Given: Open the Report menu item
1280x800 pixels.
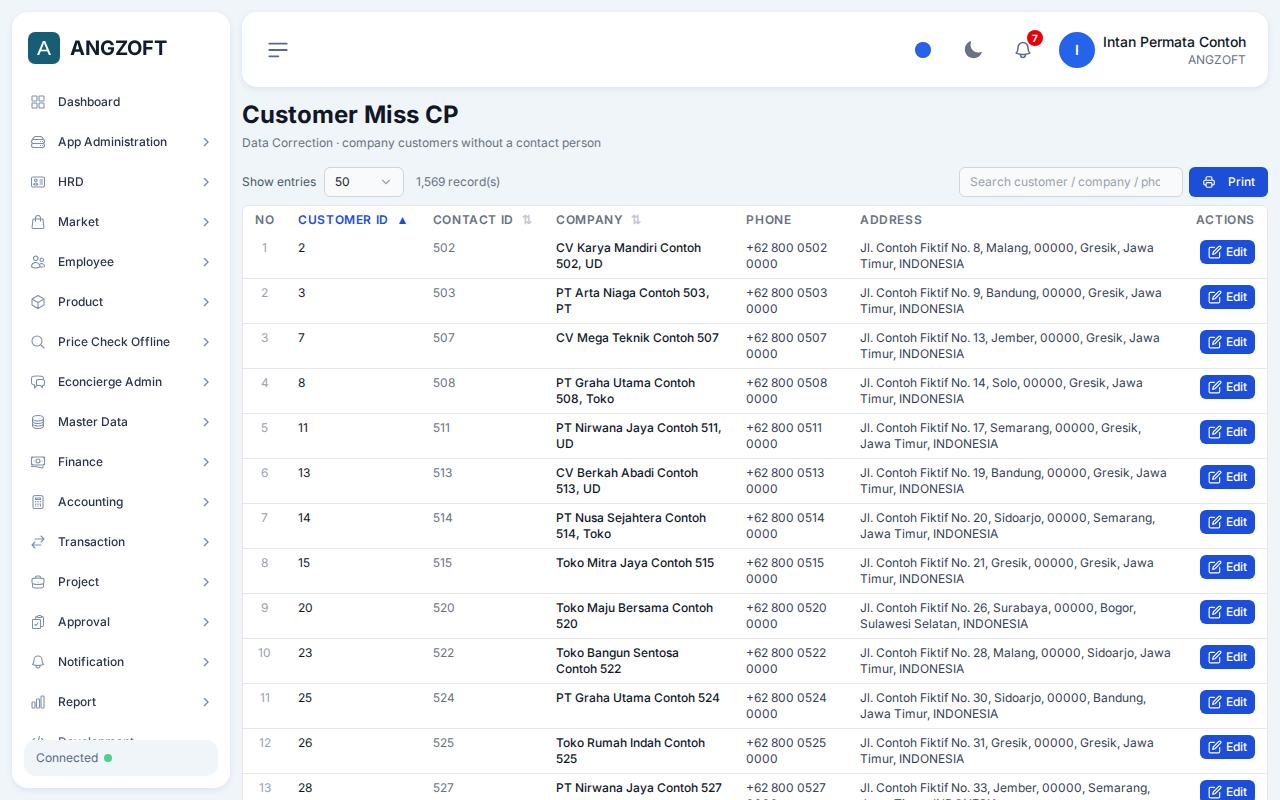Looking at the screenshot, I should click(x=121, y=702).
